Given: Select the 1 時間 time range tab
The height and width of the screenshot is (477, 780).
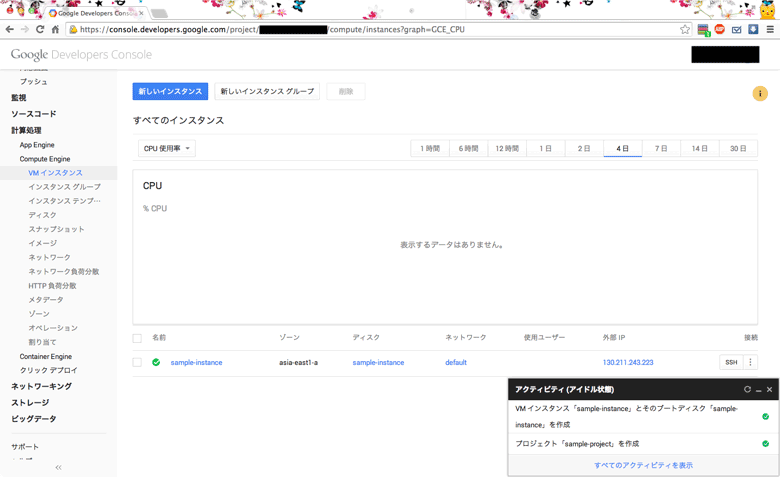Looking at the screenshot, I should click(430, 148).
